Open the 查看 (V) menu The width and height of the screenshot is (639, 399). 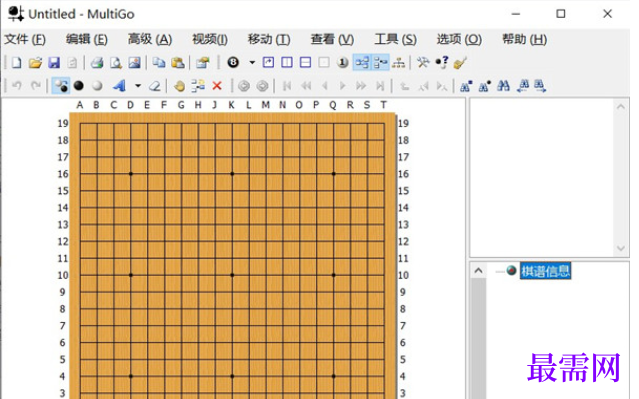pyautogui.click(x=332, y=40)
